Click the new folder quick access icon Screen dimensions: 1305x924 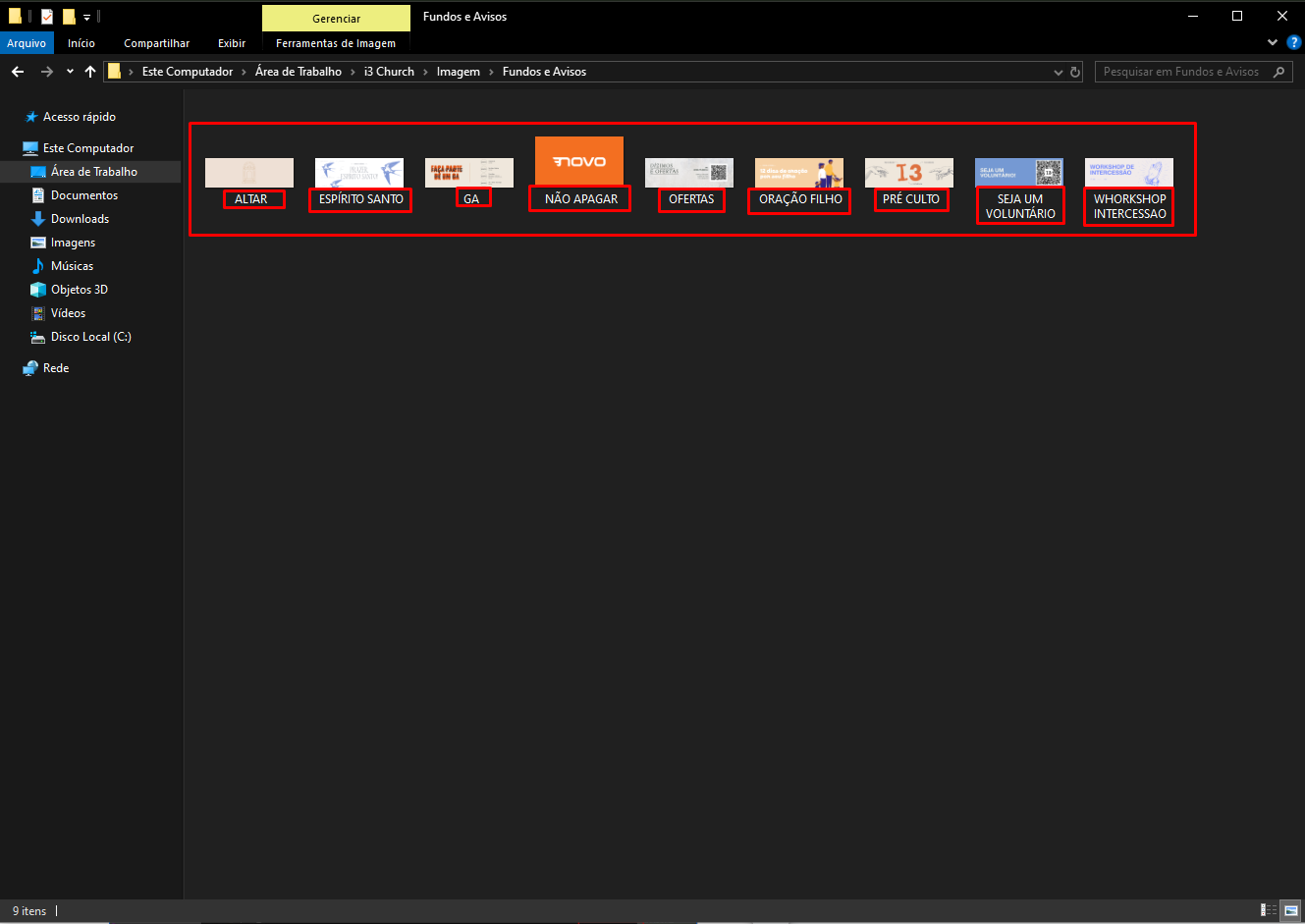point(69,17)
